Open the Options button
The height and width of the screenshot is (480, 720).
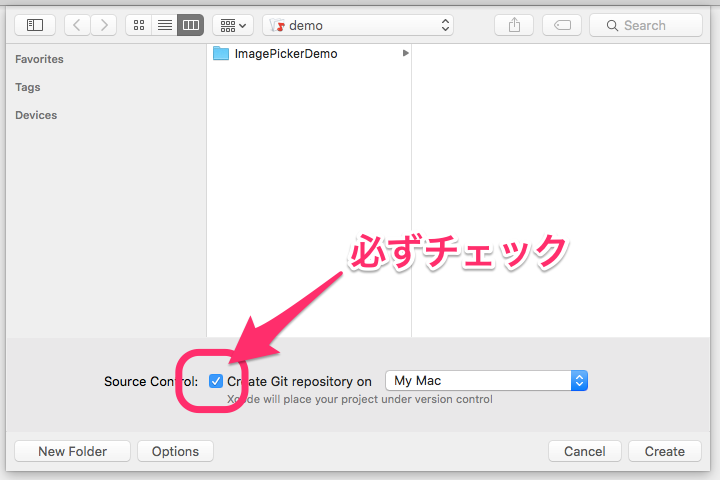(x=175, y=452)
